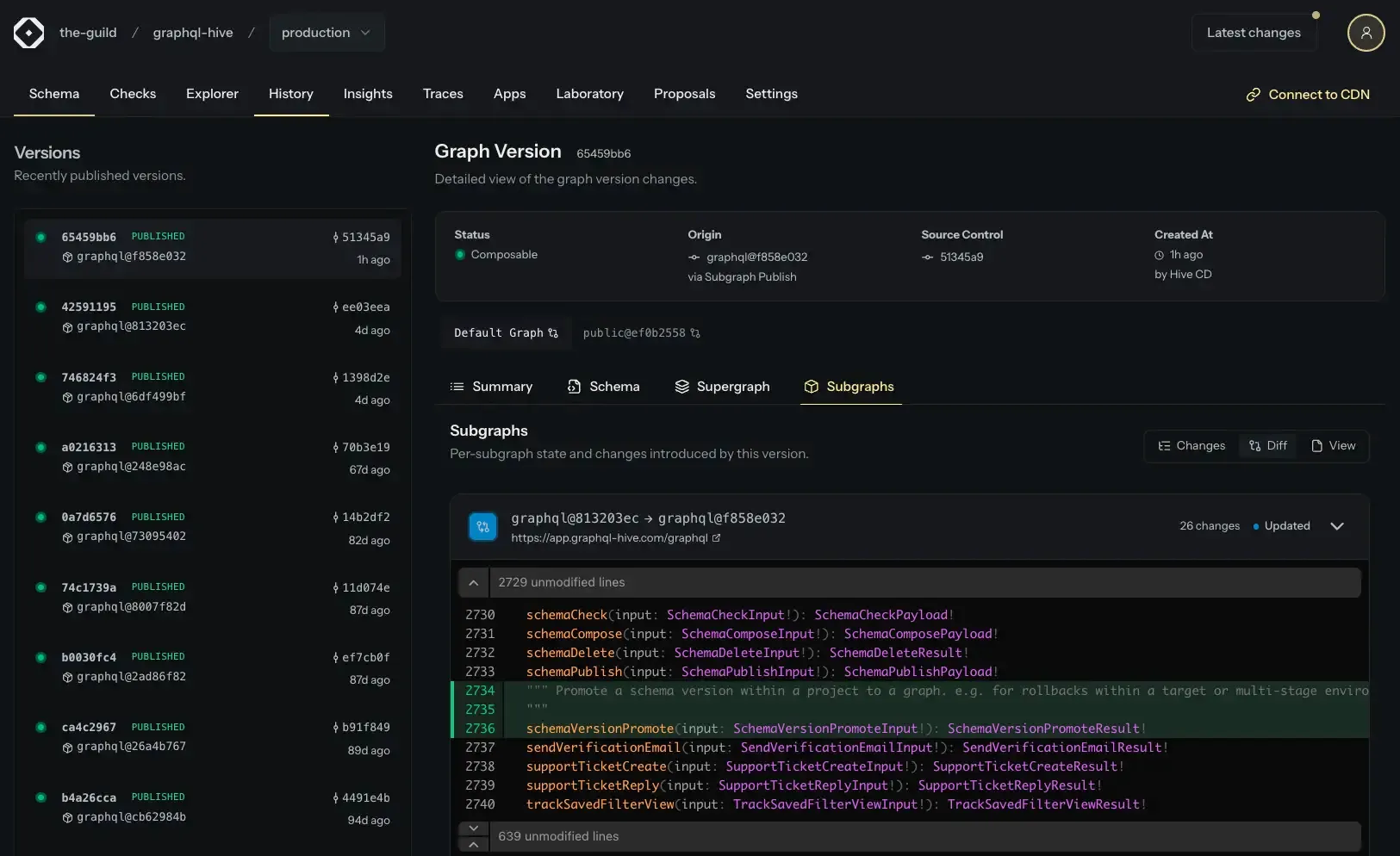Screen dimensions: 1400x856
Task: Click the link icon beside Connect to CDN
Action: coord(1254,95)
